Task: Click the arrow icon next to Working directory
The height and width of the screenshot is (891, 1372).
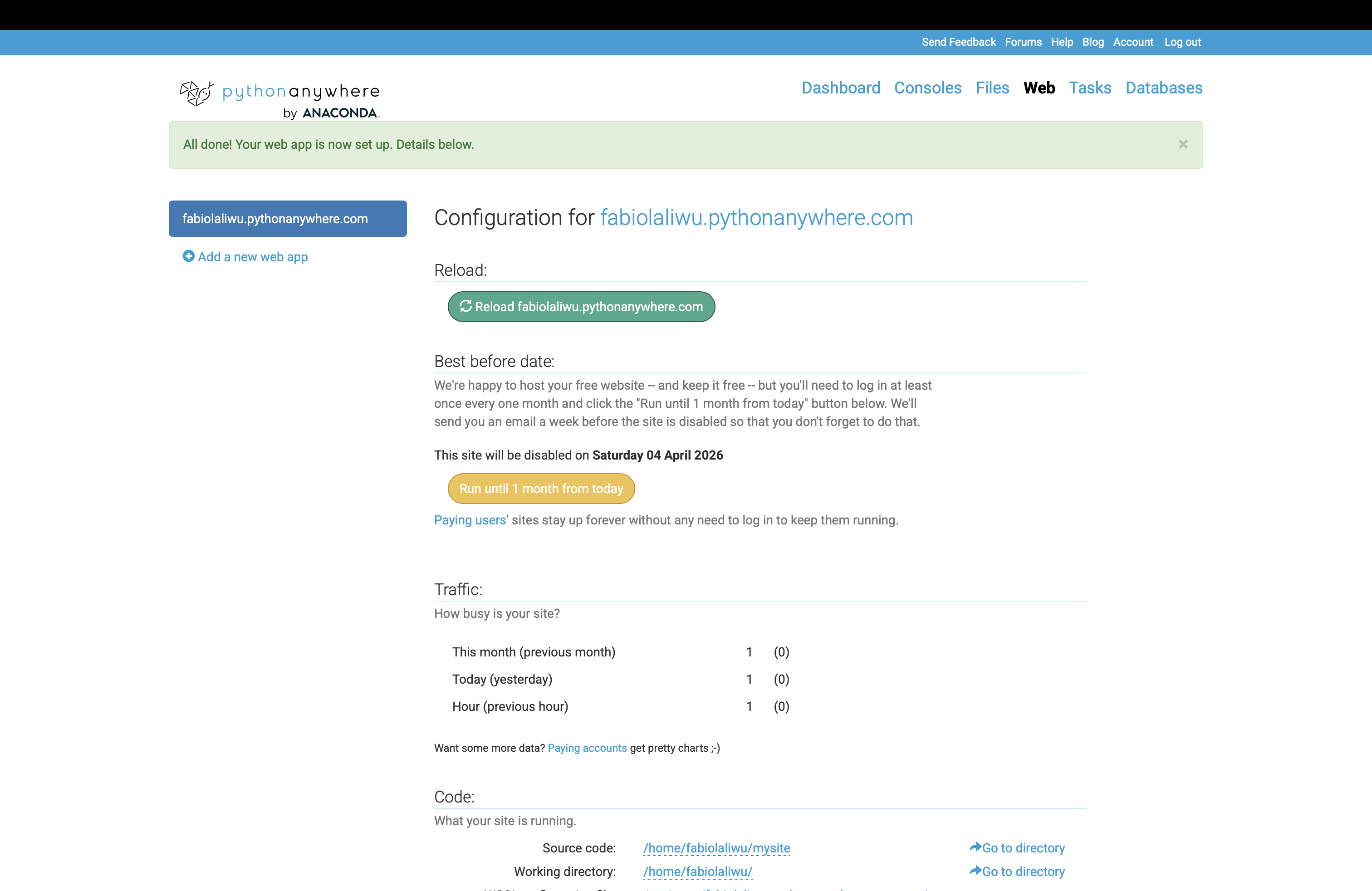Action: pyautogui.click(x=975, y=871)
